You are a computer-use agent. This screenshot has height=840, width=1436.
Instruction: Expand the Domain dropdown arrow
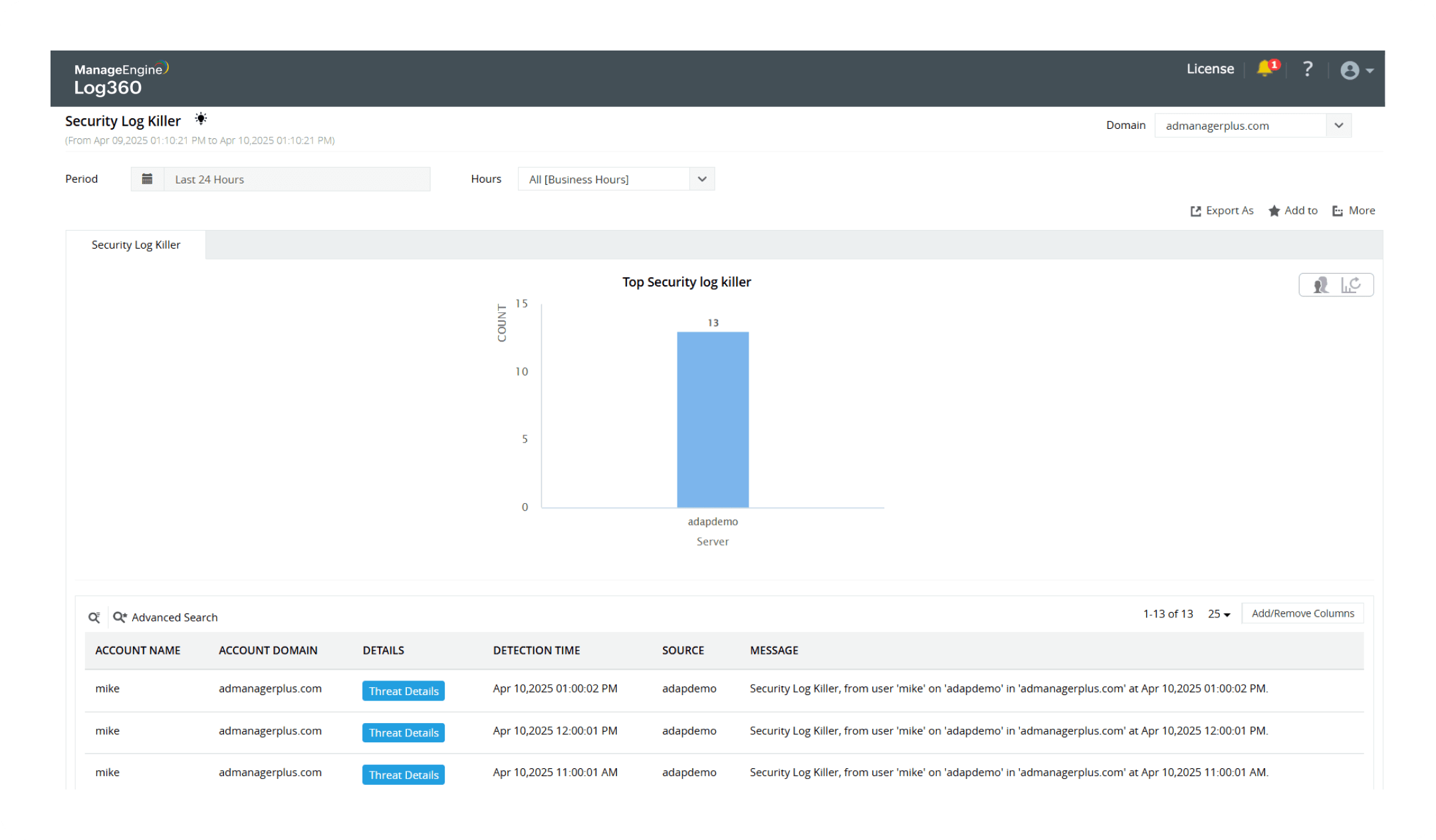pos(1339,126)
